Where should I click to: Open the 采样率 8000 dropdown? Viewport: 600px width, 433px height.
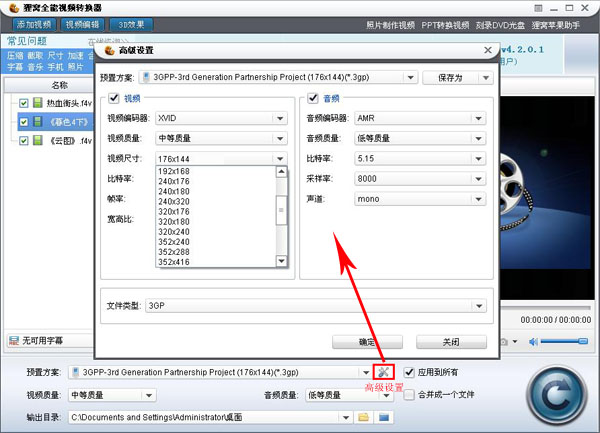click(x=479, y=179)
